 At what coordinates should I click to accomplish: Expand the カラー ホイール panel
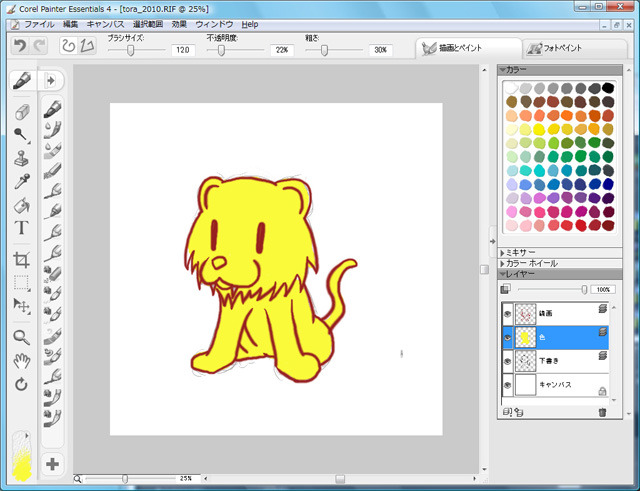tap(503, 263)
